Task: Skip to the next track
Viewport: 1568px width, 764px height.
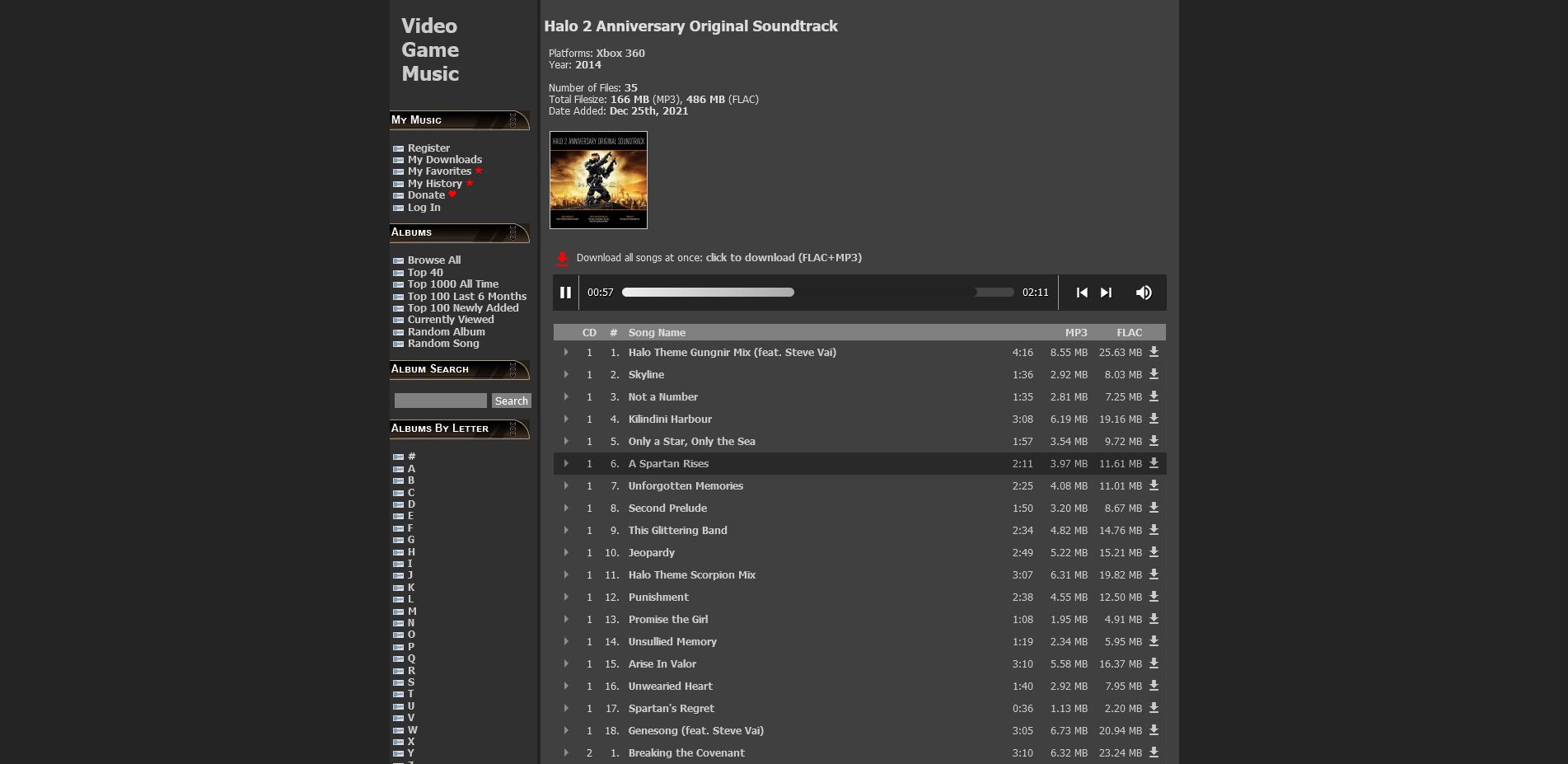Action: click(1106, 293)
